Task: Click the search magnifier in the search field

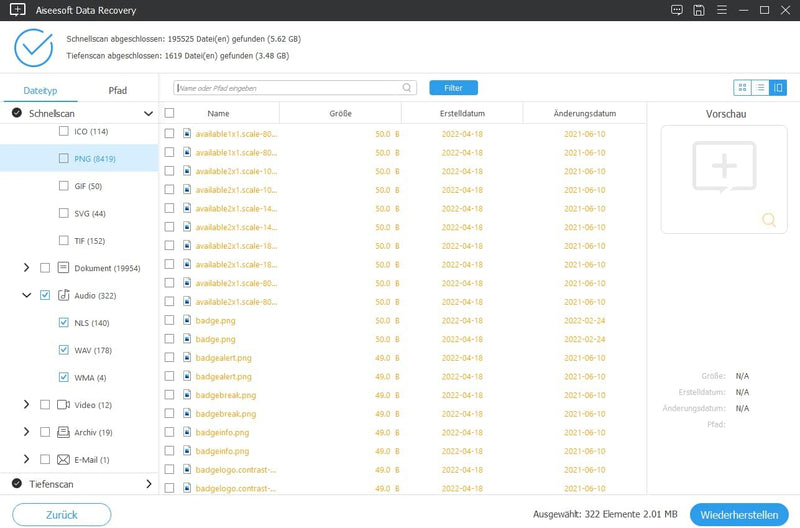Action: [x=407, y=88]
